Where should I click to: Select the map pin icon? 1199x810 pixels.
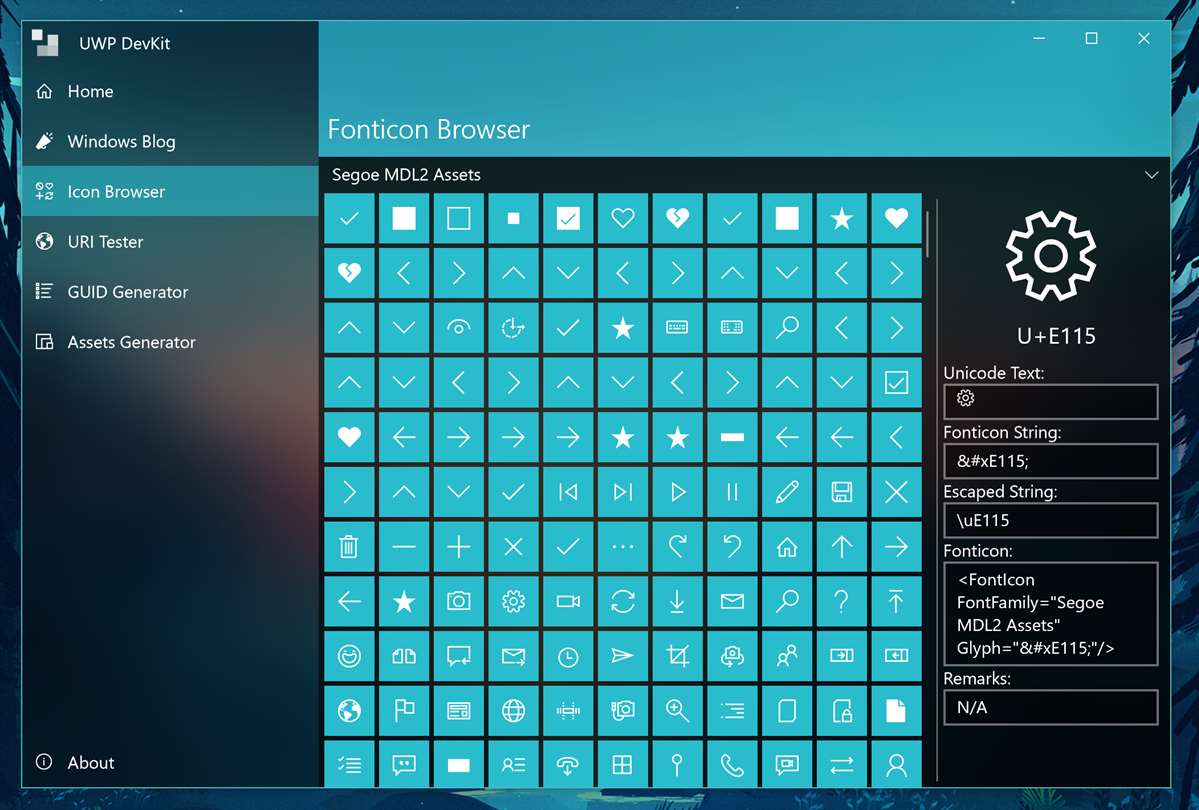[x=677, y=764]
